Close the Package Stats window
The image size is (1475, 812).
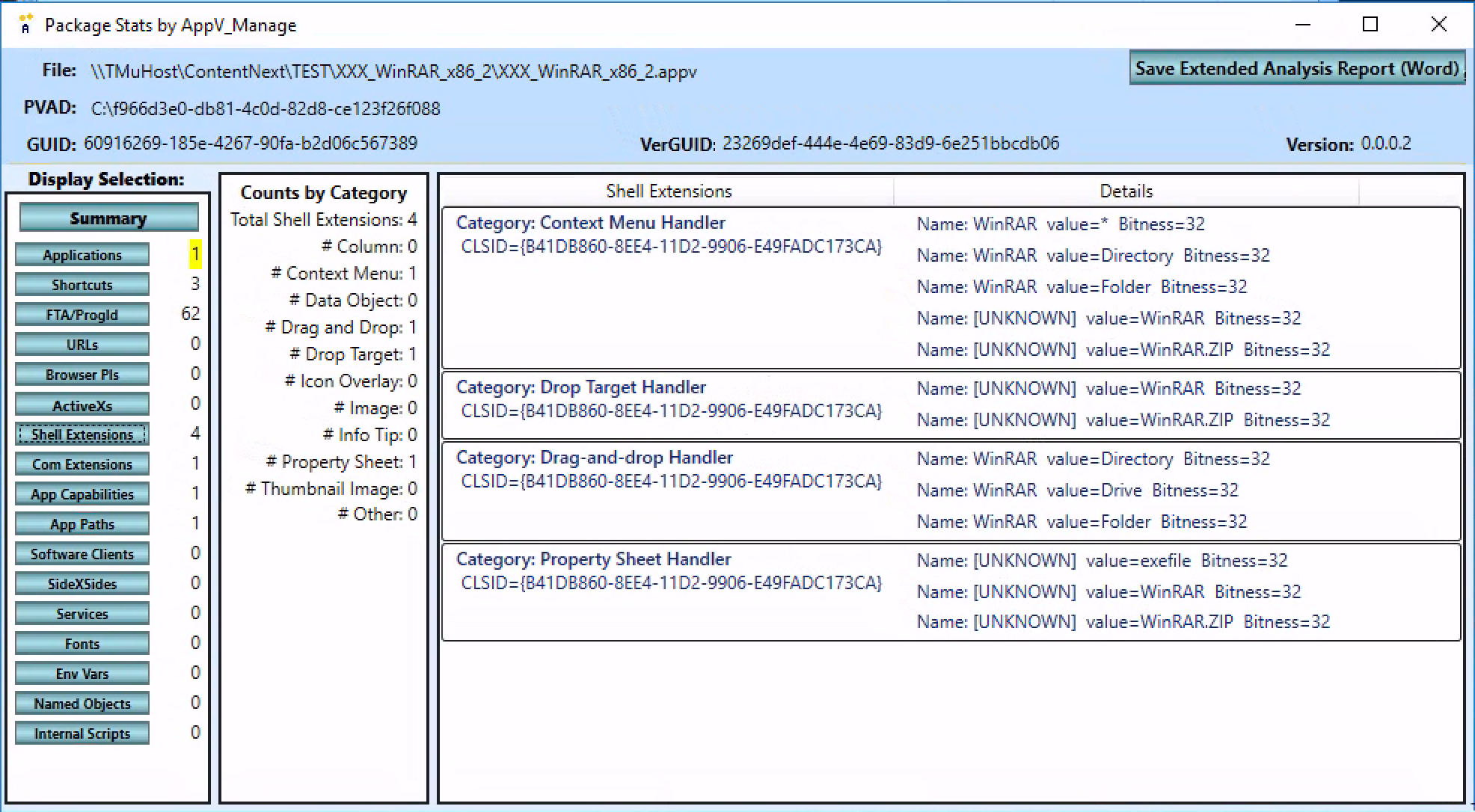pos(1438,25)
